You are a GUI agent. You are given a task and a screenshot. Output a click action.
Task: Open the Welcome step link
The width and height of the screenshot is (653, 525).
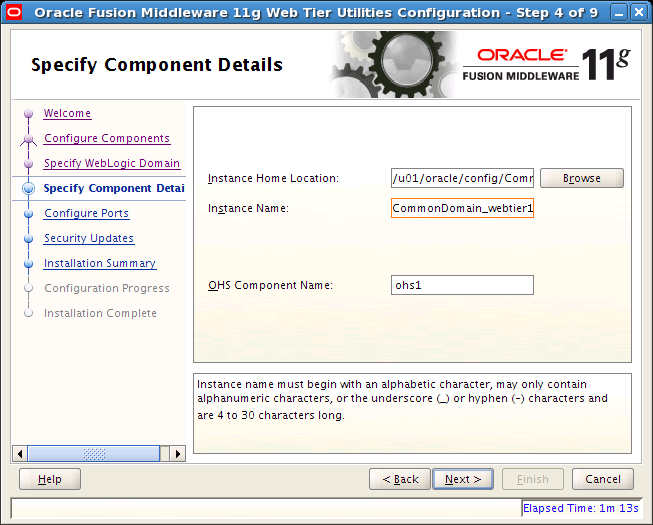click(x=67, y=113)
